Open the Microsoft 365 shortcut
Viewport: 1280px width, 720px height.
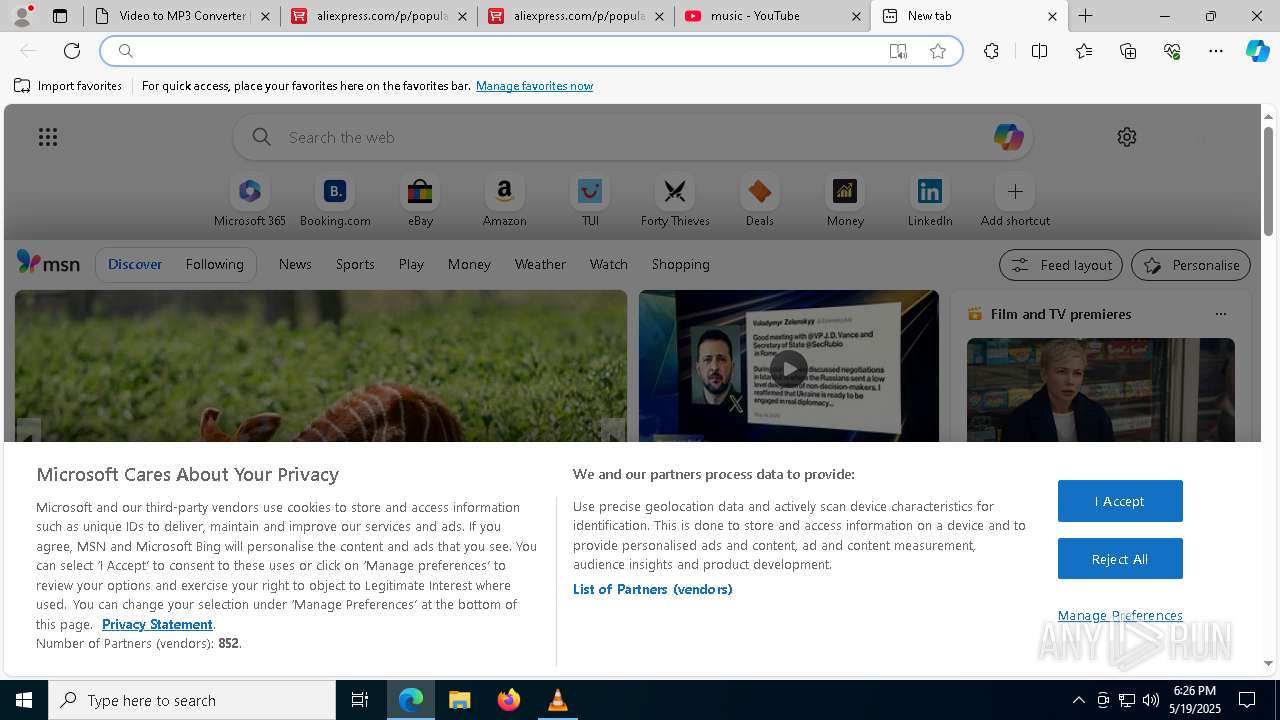(x=250, y=201)
